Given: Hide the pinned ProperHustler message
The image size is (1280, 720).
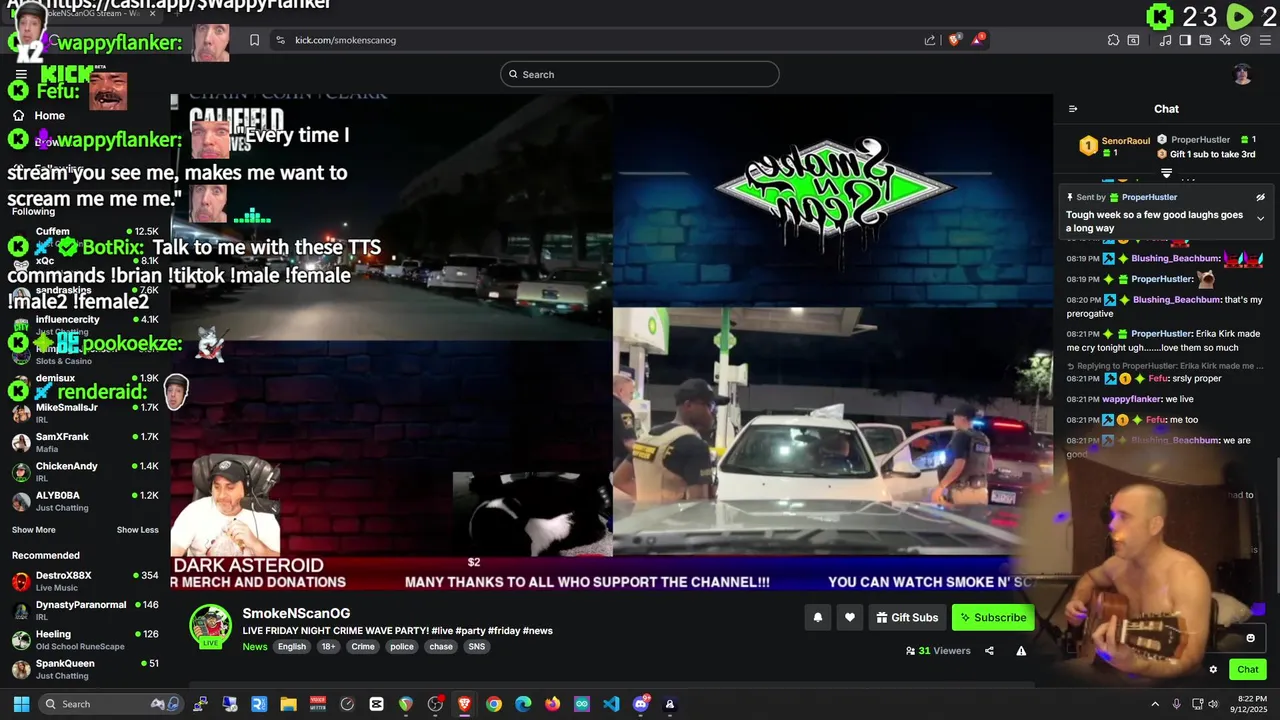Looking at the screenshot, I should [1260, 198].
